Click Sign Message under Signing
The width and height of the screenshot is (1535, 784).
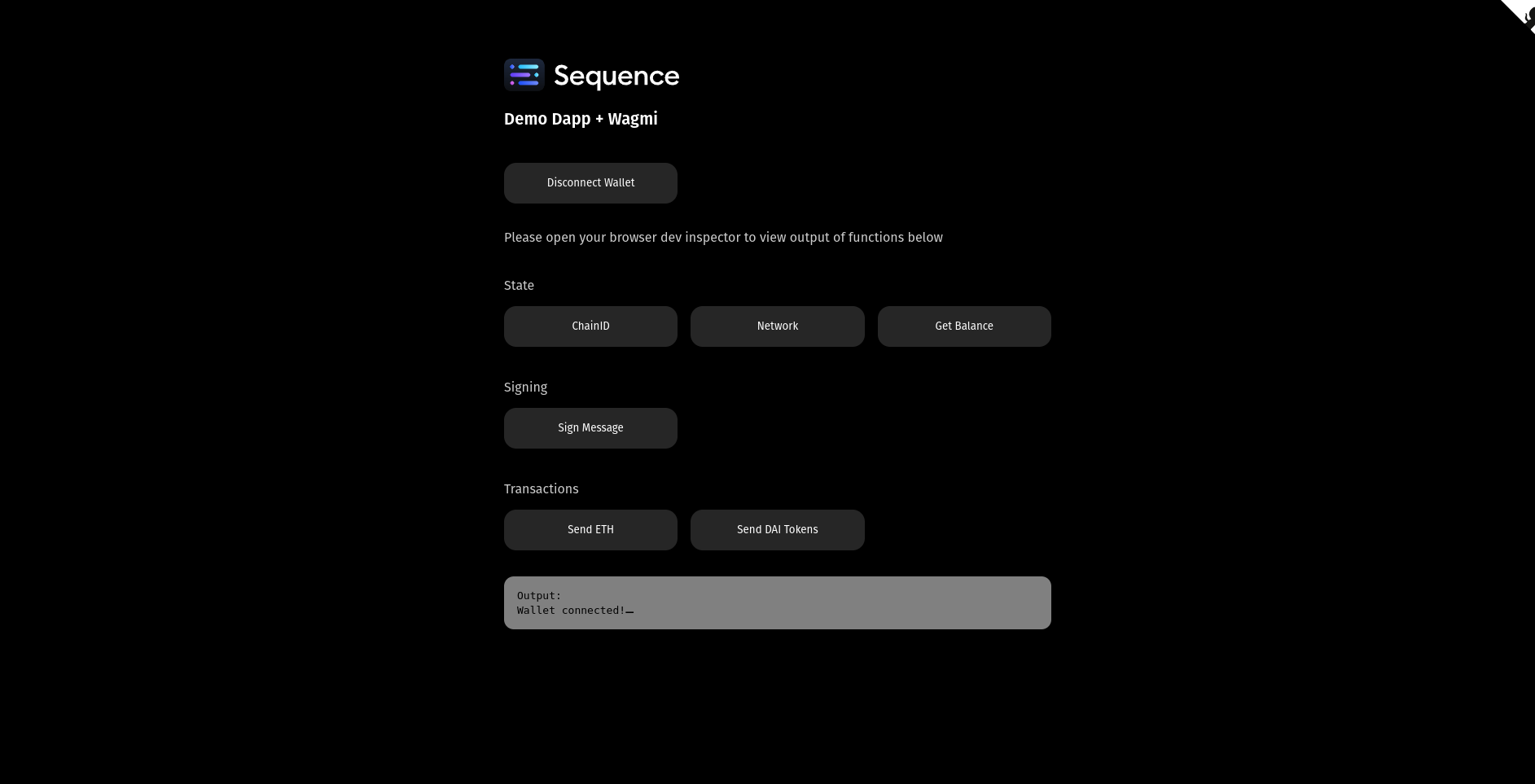pyautogui.click(x=590, y=428)
